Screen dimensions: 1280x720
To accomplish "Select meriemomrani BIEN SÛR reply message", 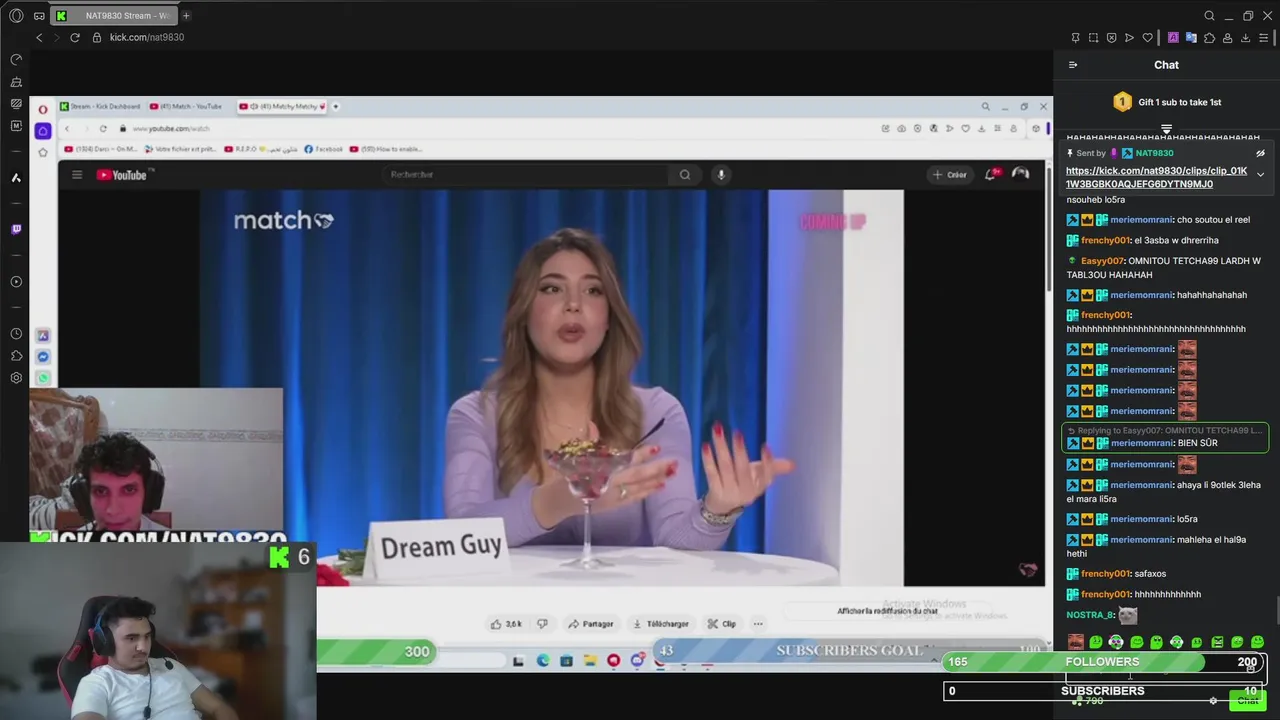I will point(1165,438).
